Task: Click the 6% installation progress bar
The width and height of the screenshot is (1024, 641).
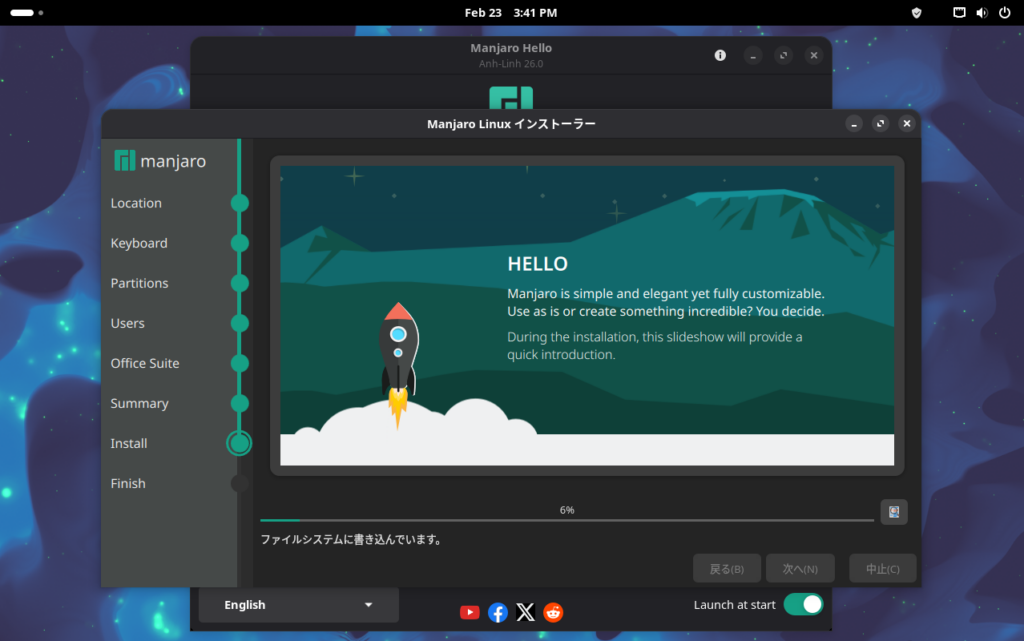Action: [x=566, y=520]
